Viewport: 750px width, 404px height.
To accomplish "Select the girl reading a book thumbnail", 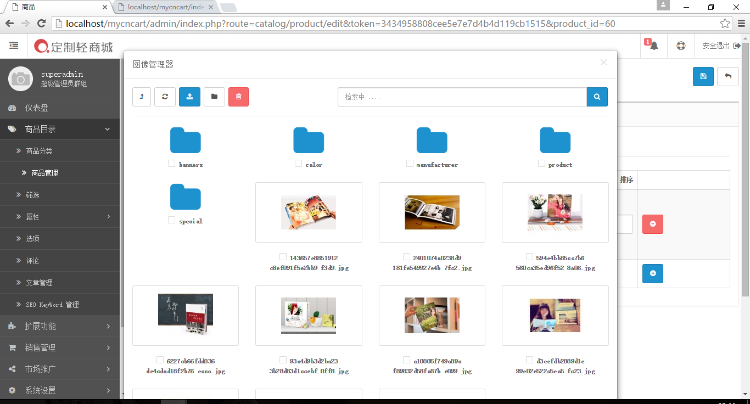I will tap(555, 316).
